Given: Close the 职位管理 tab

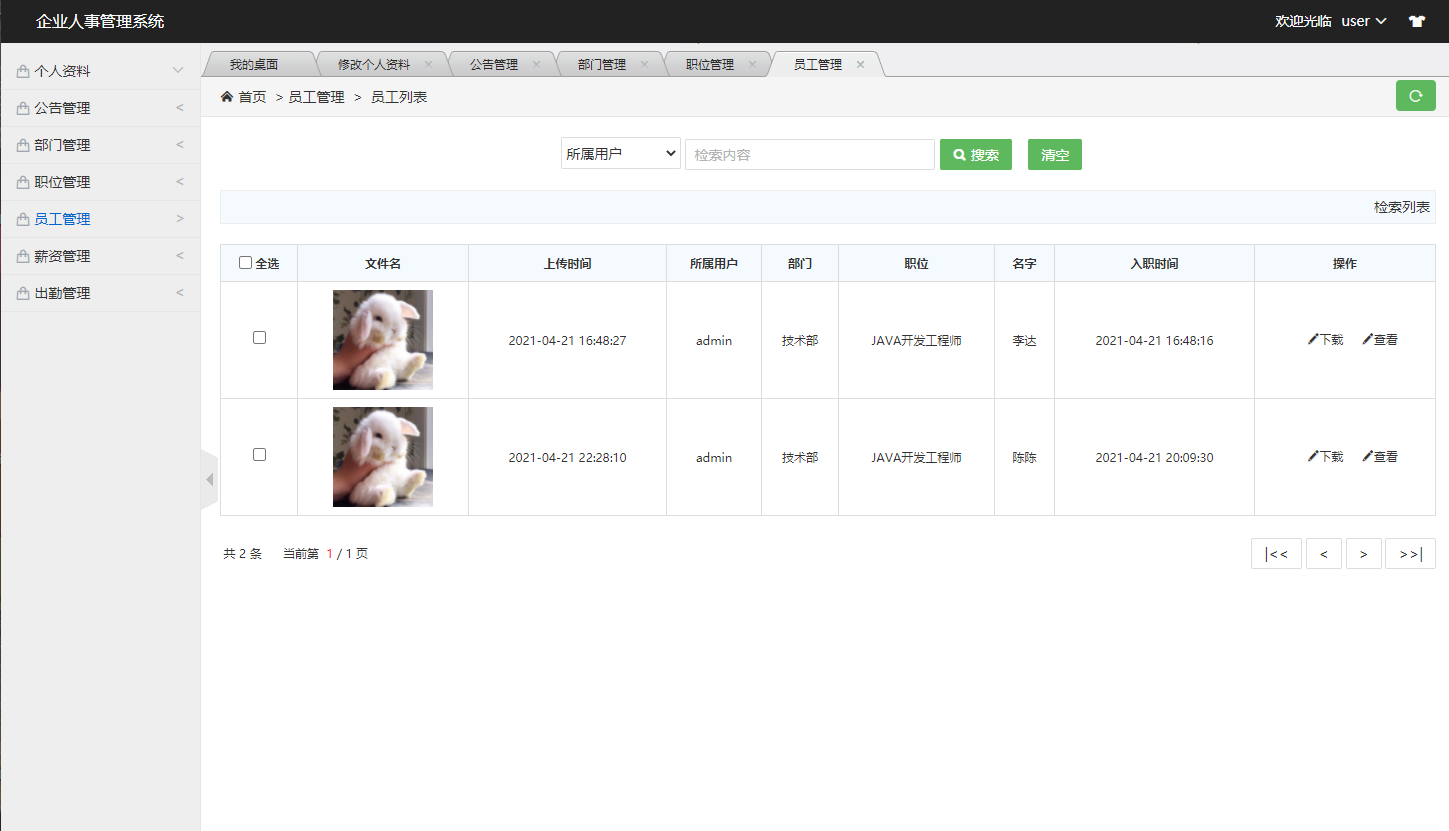Looking at the screenshot, I should (752, 65).
